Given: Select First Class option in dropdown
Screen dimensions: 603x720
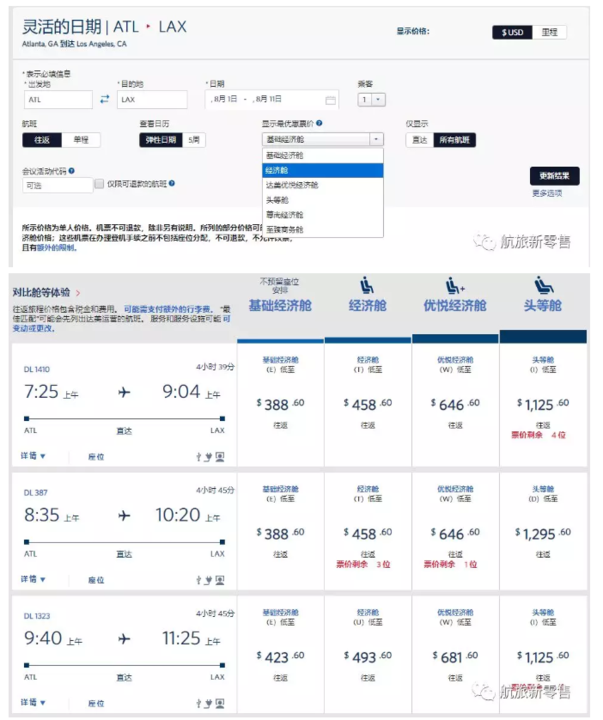Looking at the screenshot, I should tap(322, 200).
